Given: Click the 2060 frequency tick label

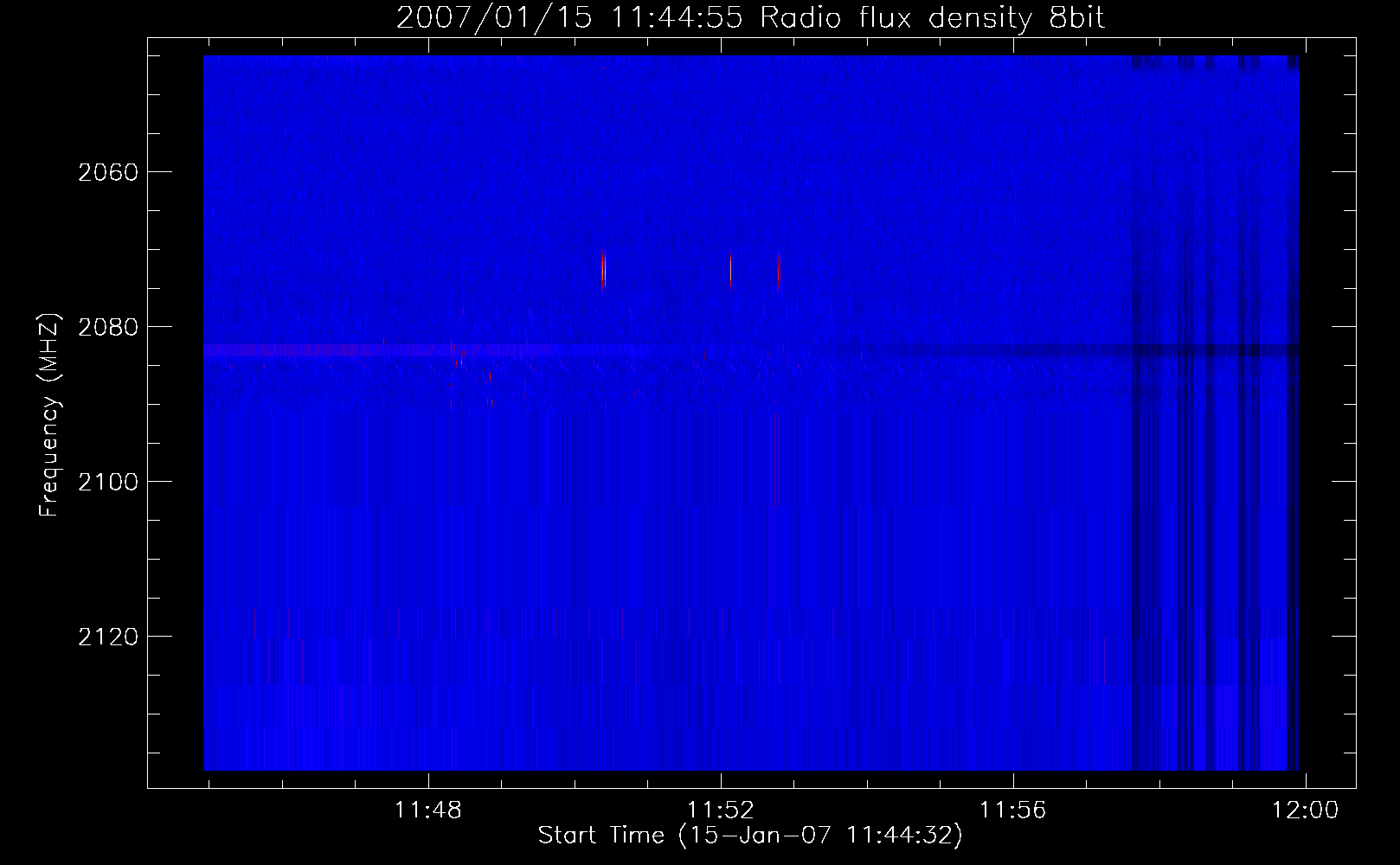Looking at the screenshot, I should coord(108,172).
